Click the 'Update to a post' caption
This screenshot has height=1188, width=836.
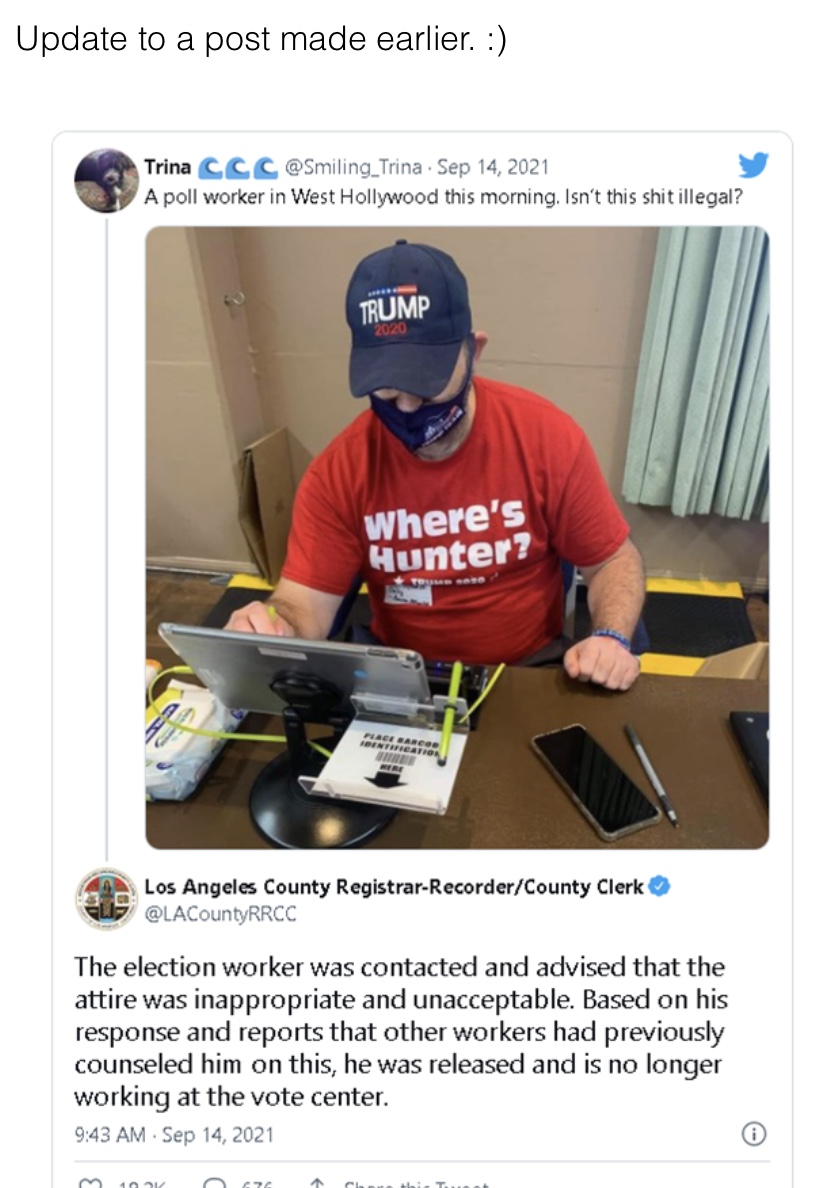pyautogui.click(x=261, y=39)
